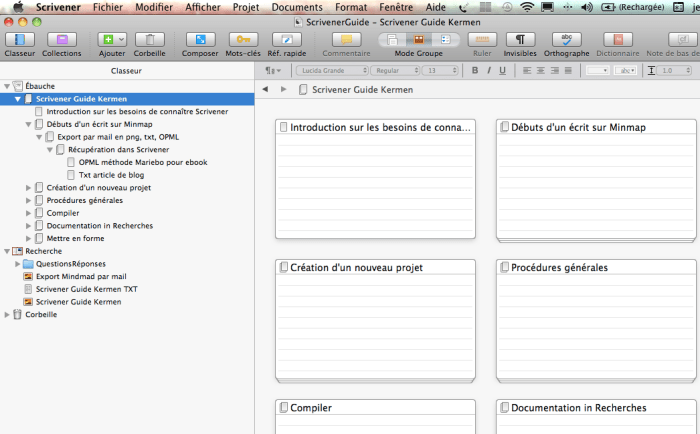Viewport: 700px width, 434px height.
Task: Enter Composer full-screen mode icon
Action: point(200,40)
